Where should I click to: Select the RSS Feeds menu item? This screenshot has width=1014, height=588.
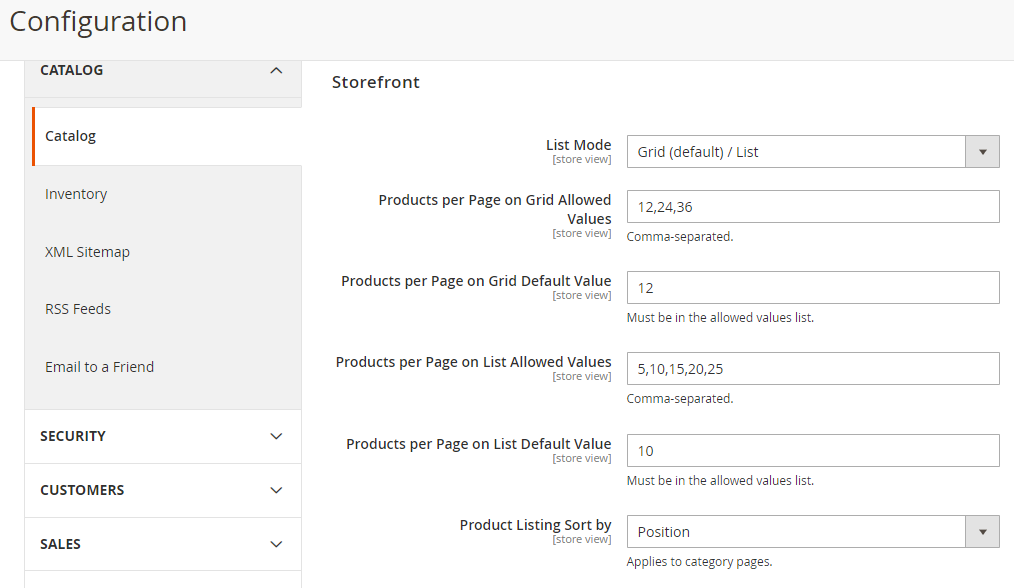[78, 309]
